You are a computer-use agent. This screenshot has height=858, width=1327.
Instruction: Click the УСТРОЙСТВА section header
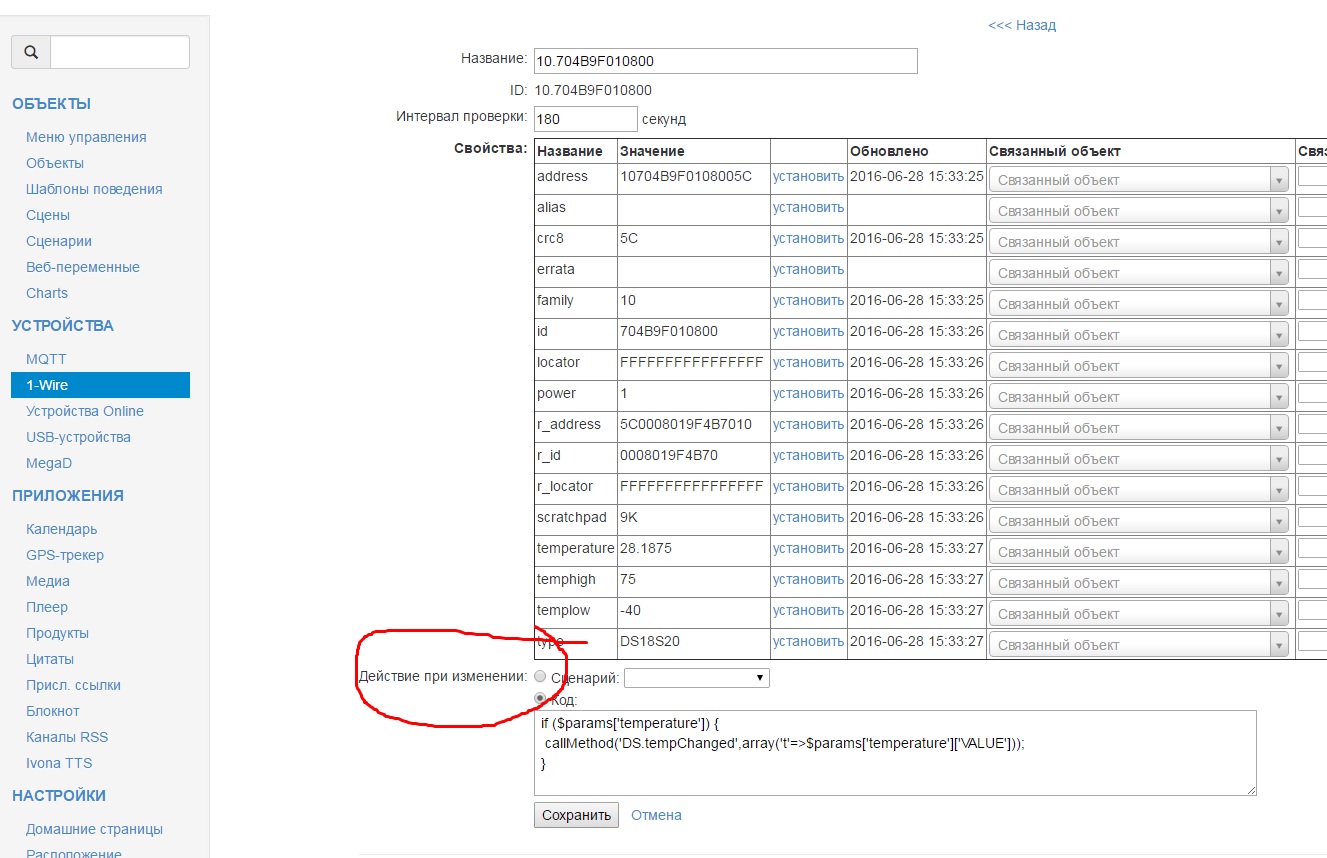coord(63,326)
